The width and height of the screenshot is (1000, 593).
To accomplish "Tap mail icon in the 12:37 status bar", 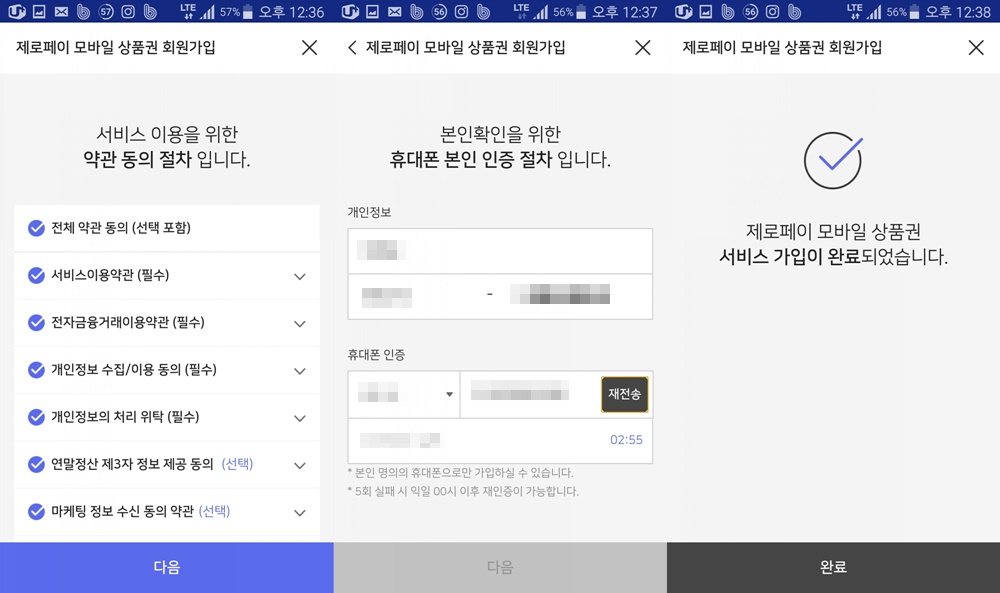I will 395,11.
